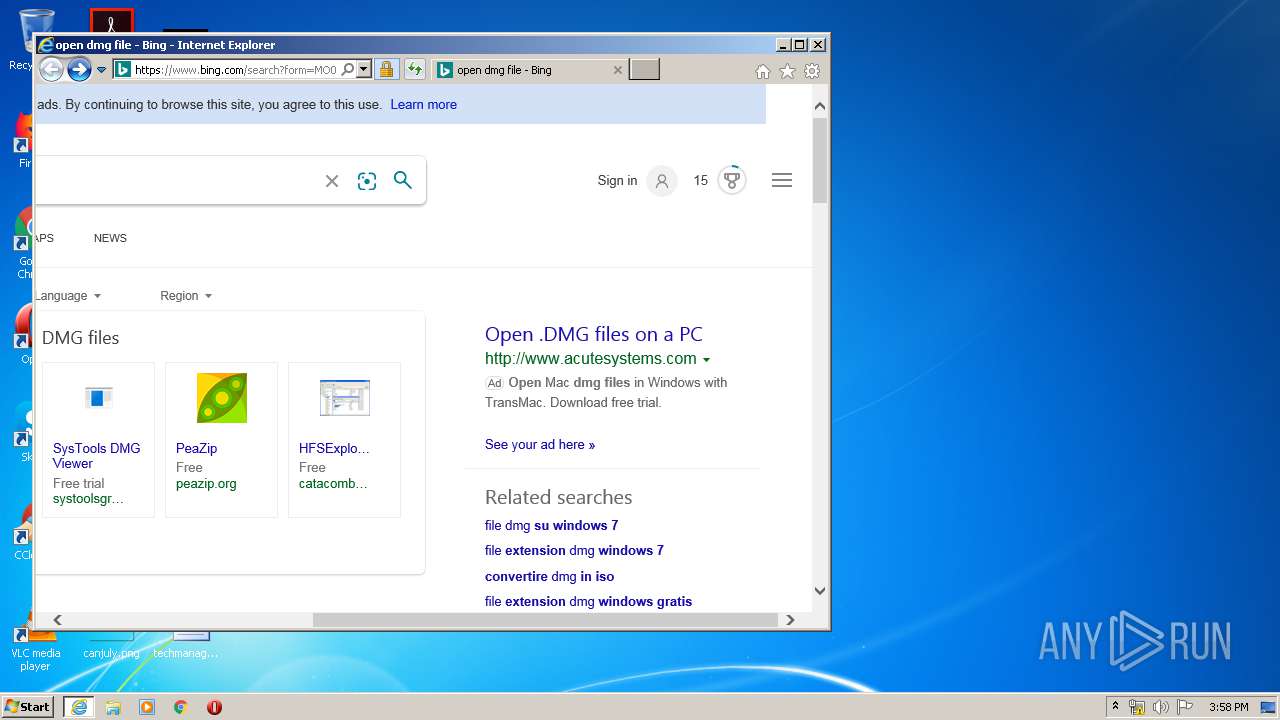This screenshot has height=720, width=1280.
Task: Expand the Region filter dropdown
Action: click(x=186, y=296)
